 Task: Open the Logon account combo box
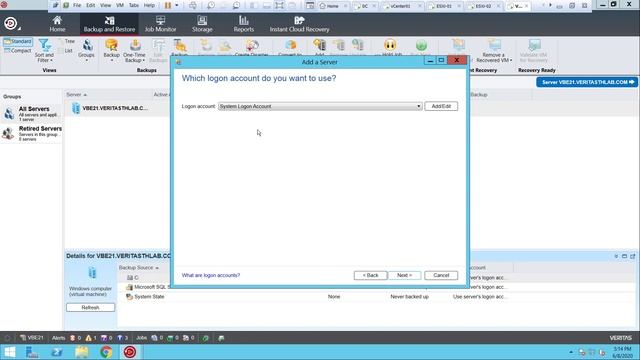pyautogui.click(x=320, y=106)
